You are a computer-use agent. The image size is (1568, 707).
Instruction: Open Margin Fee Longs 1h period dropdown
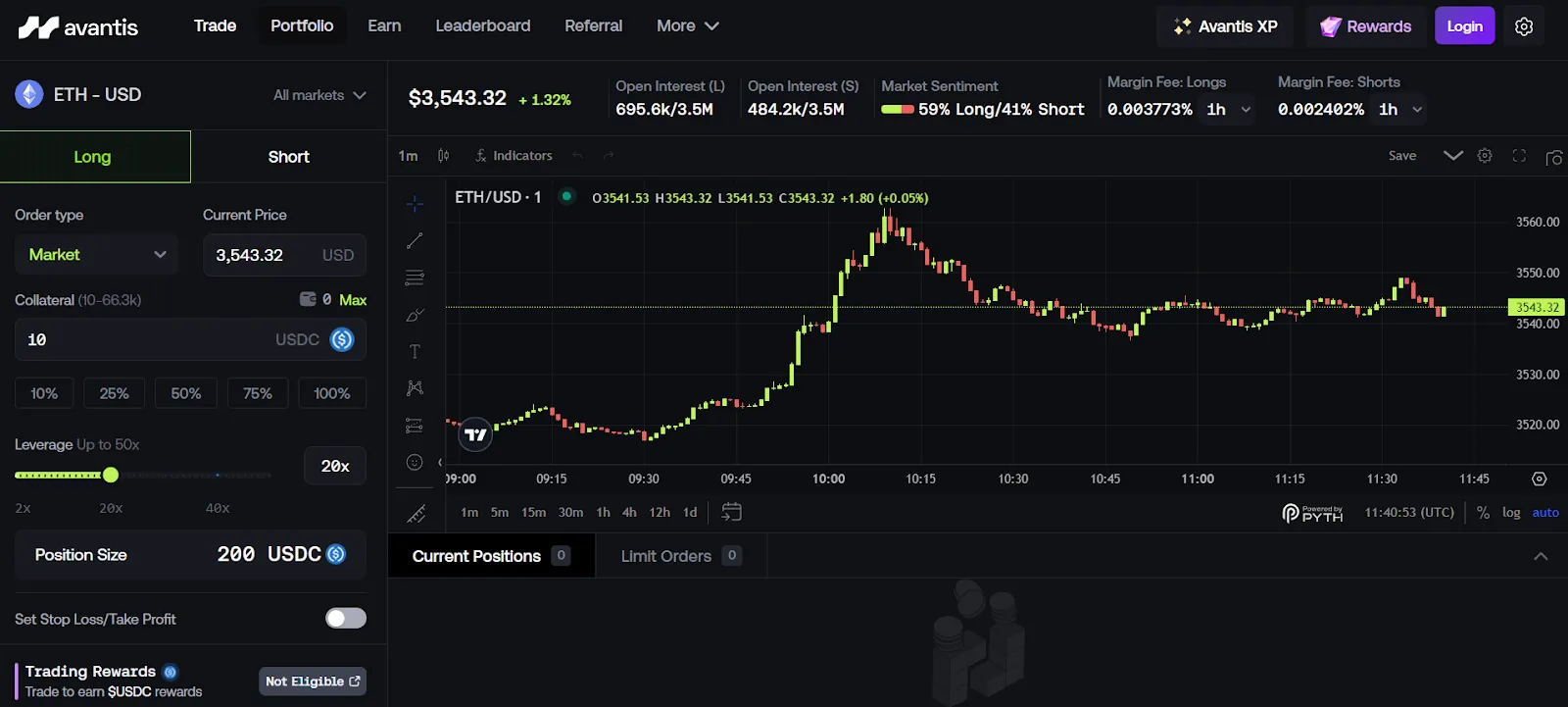tap(1229, 110)
